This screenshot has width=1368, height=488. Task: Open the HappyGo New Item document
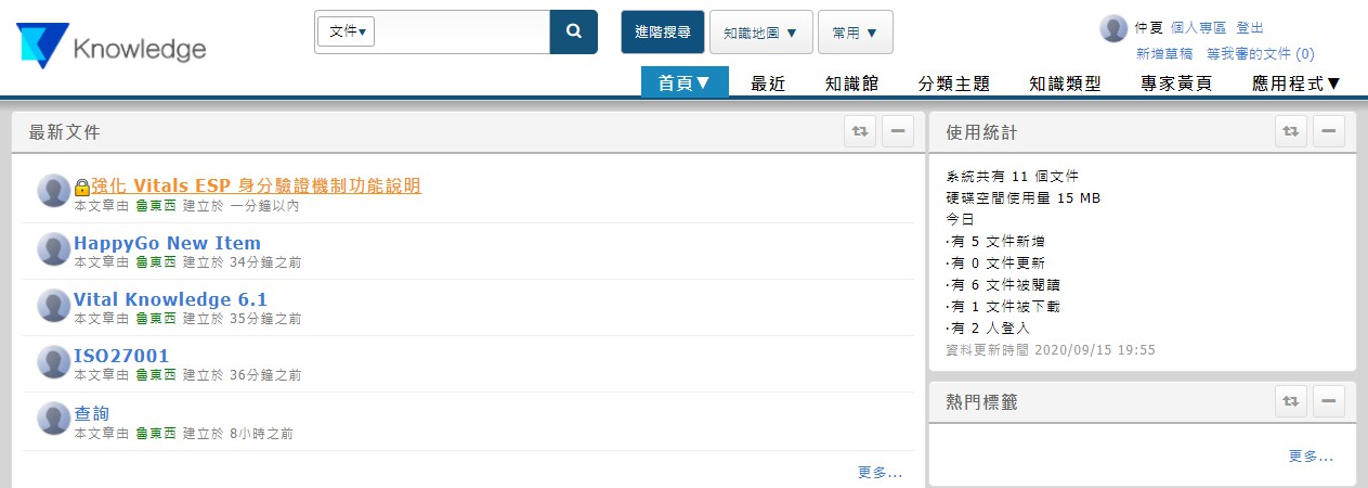pyautogui.click(x=167, y=243)
